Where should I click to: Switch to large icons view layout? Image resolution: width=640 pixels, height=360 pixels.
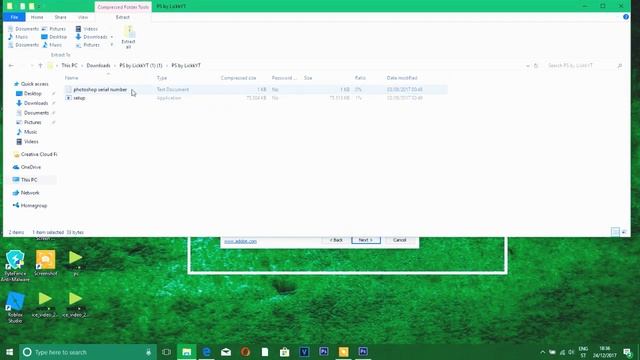624,232
